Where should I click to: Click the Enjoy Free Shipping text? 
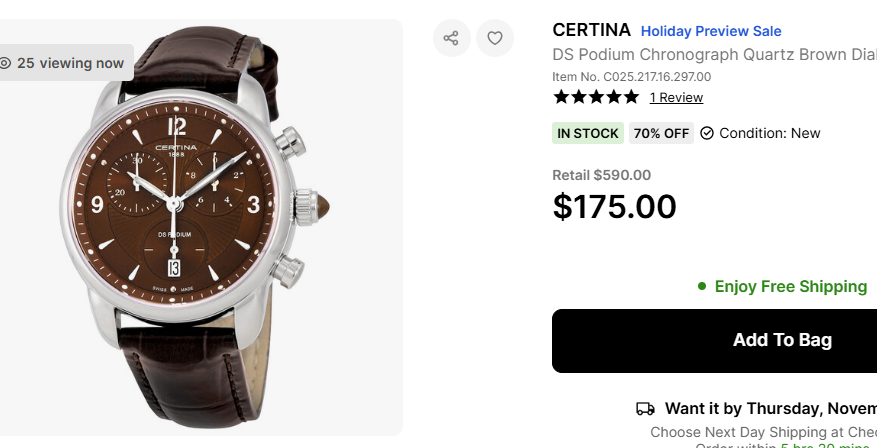pyautogui.click(x=790, y=287)
